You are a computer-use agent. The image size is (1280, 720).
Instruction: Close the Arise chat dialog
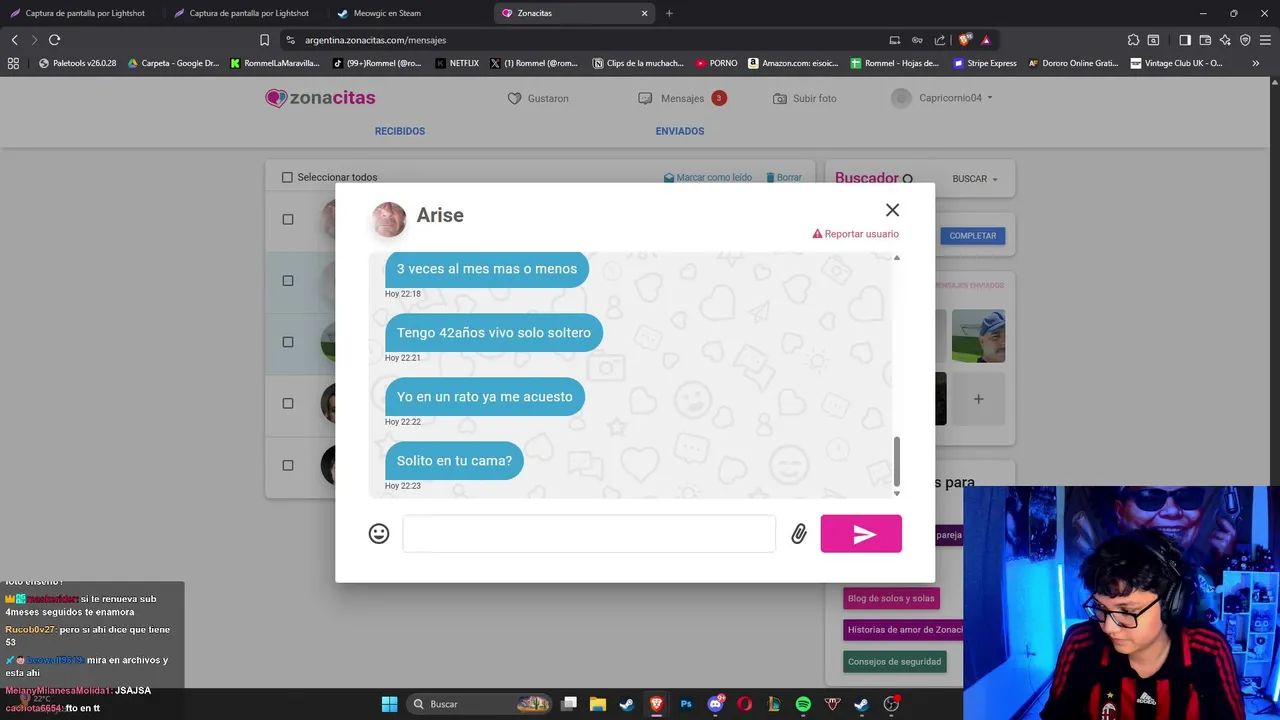click(x=892, y=210)
